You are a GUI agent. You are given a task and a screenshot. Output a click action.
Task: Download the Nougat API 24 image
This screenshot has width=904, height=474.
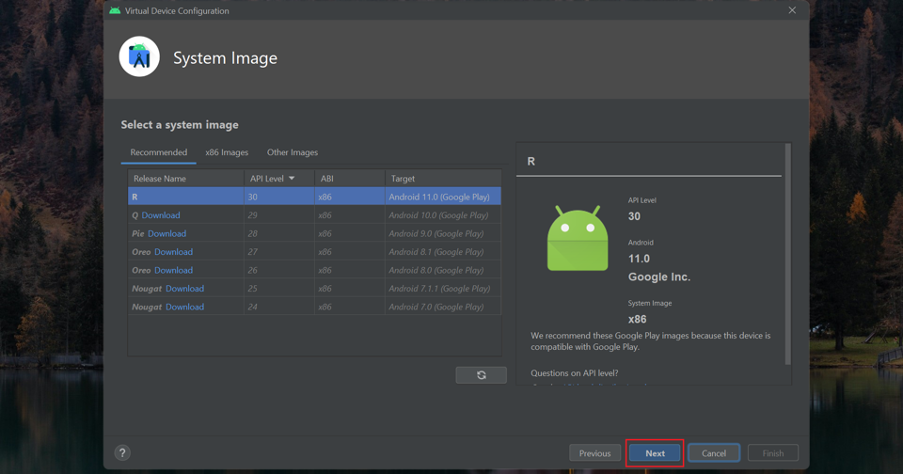point(184,307)
